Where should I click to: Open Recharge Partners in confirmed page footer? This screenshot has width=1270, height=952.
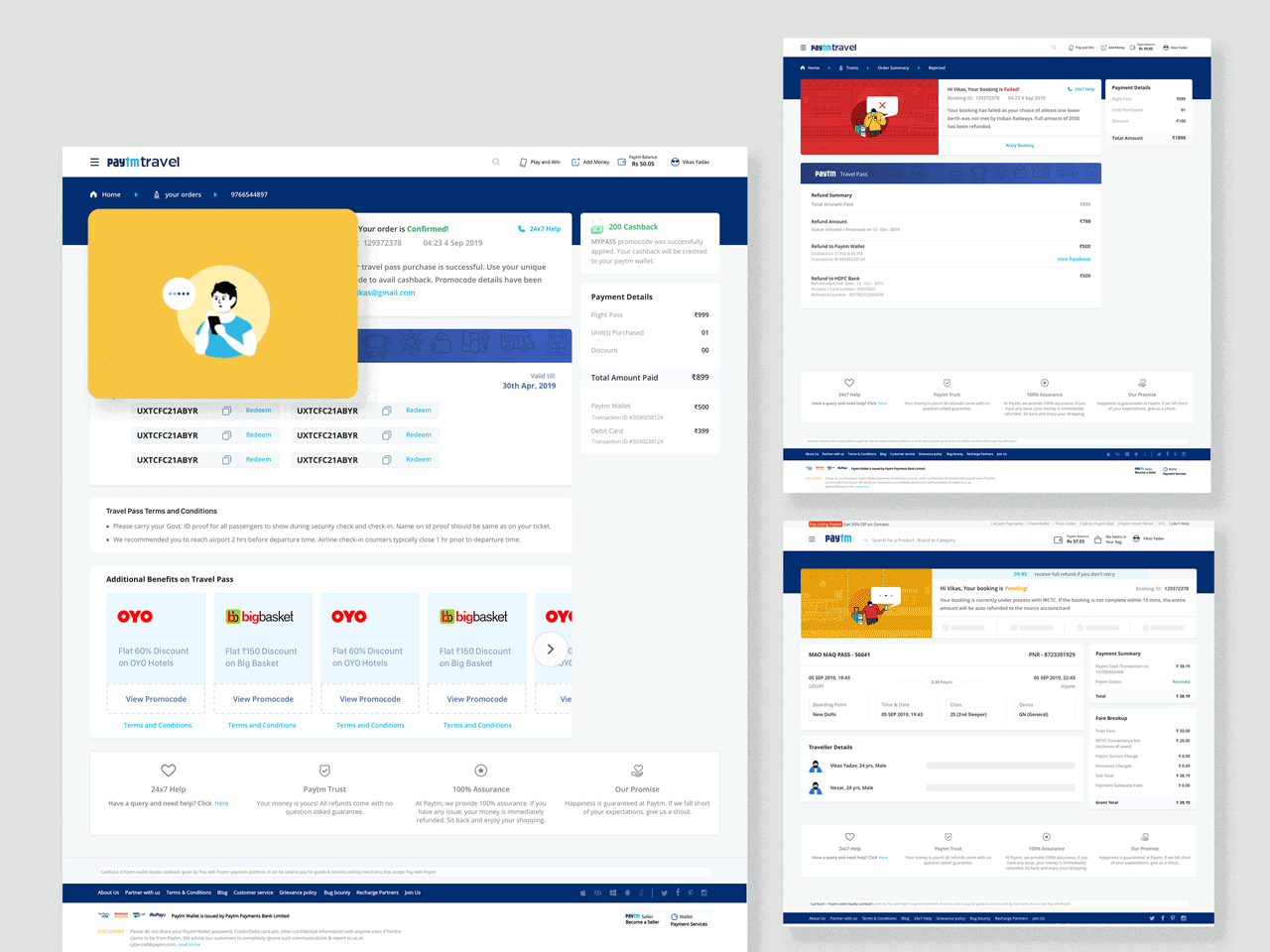[377, 892]
